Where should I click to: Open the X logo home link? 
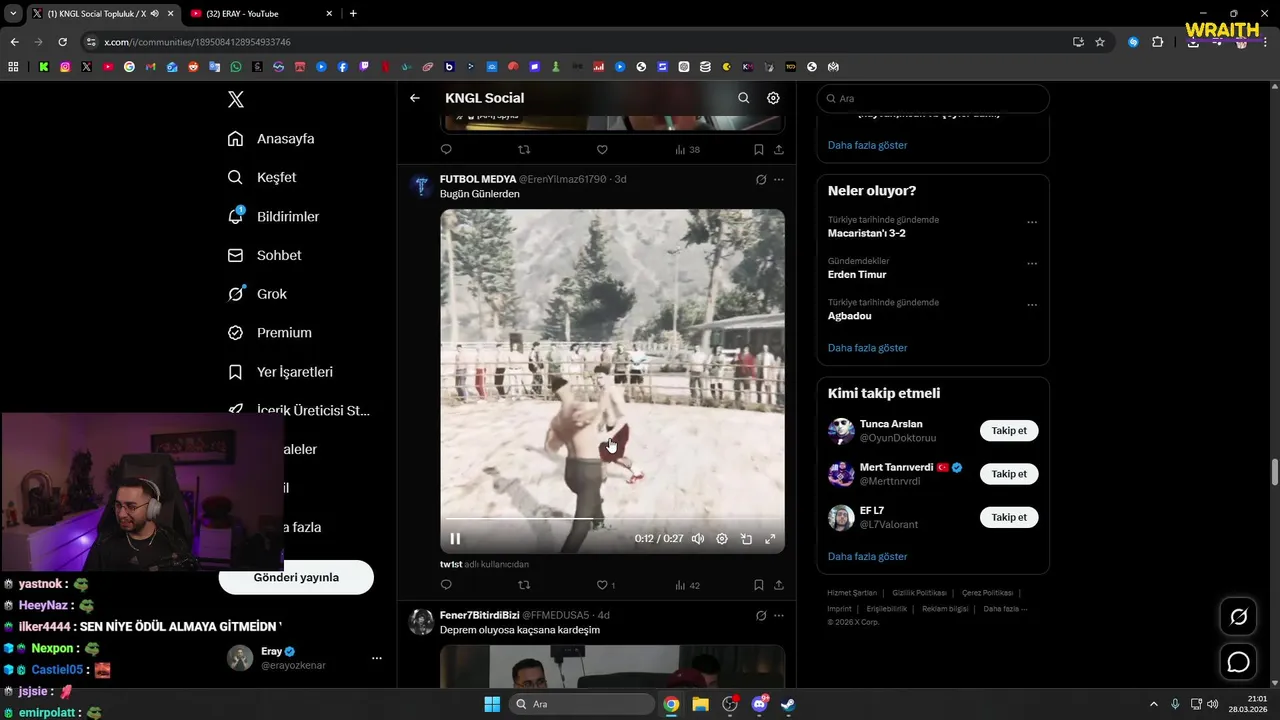tap(236, 99)
